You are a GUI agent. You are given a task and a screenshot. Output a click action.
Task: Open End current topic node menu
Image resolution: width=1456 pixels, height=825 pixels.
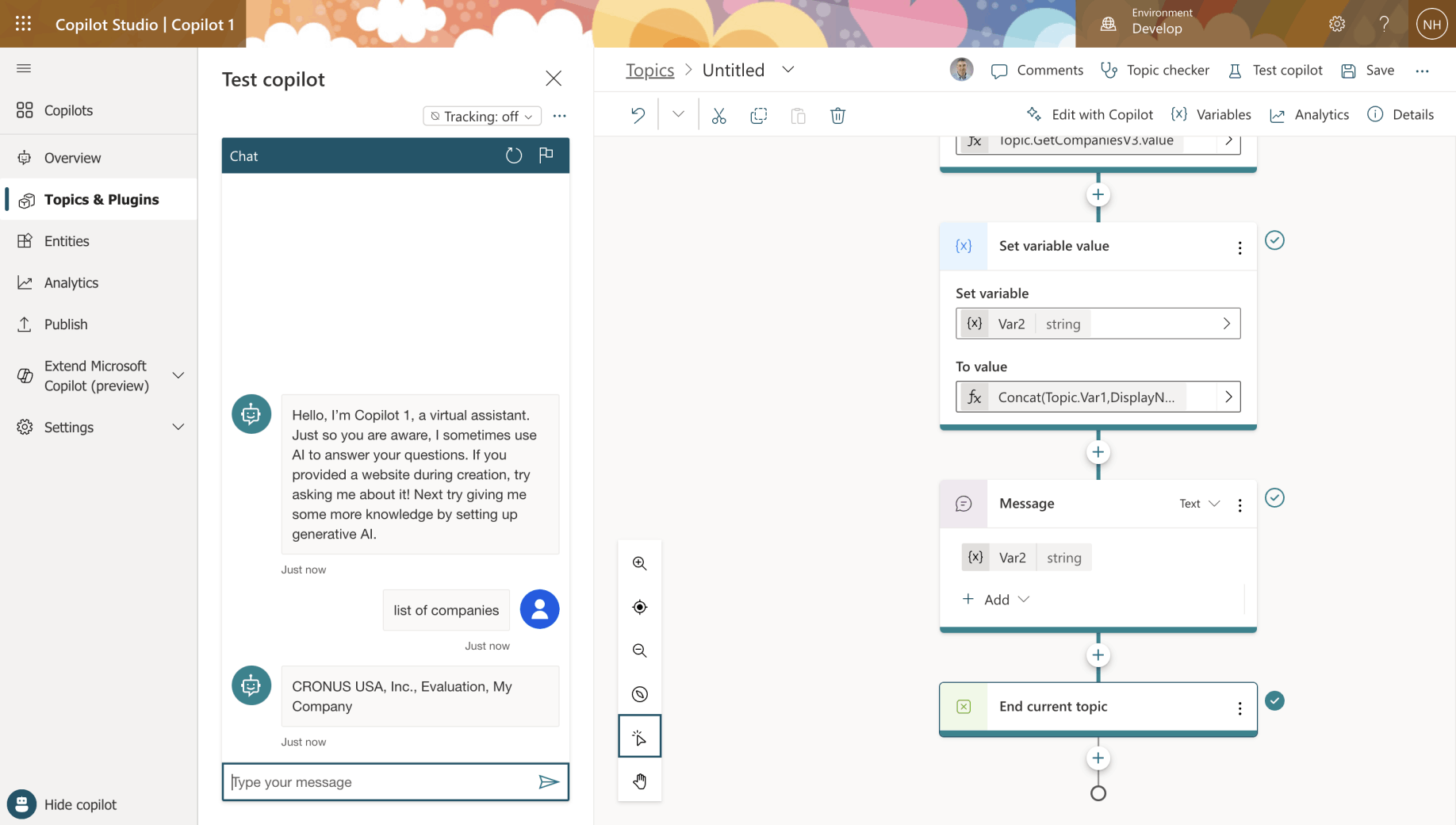point(1240,708)
